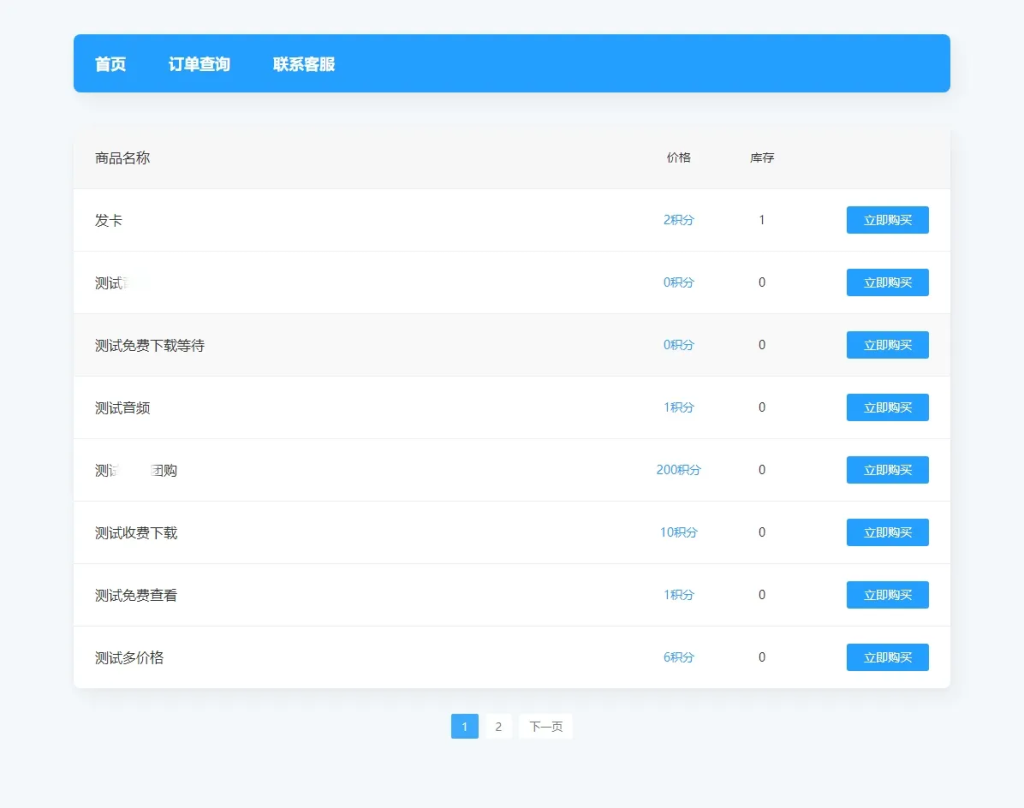Click the 200积分 price text
The image size is (1024, 808).
point(678,470)
